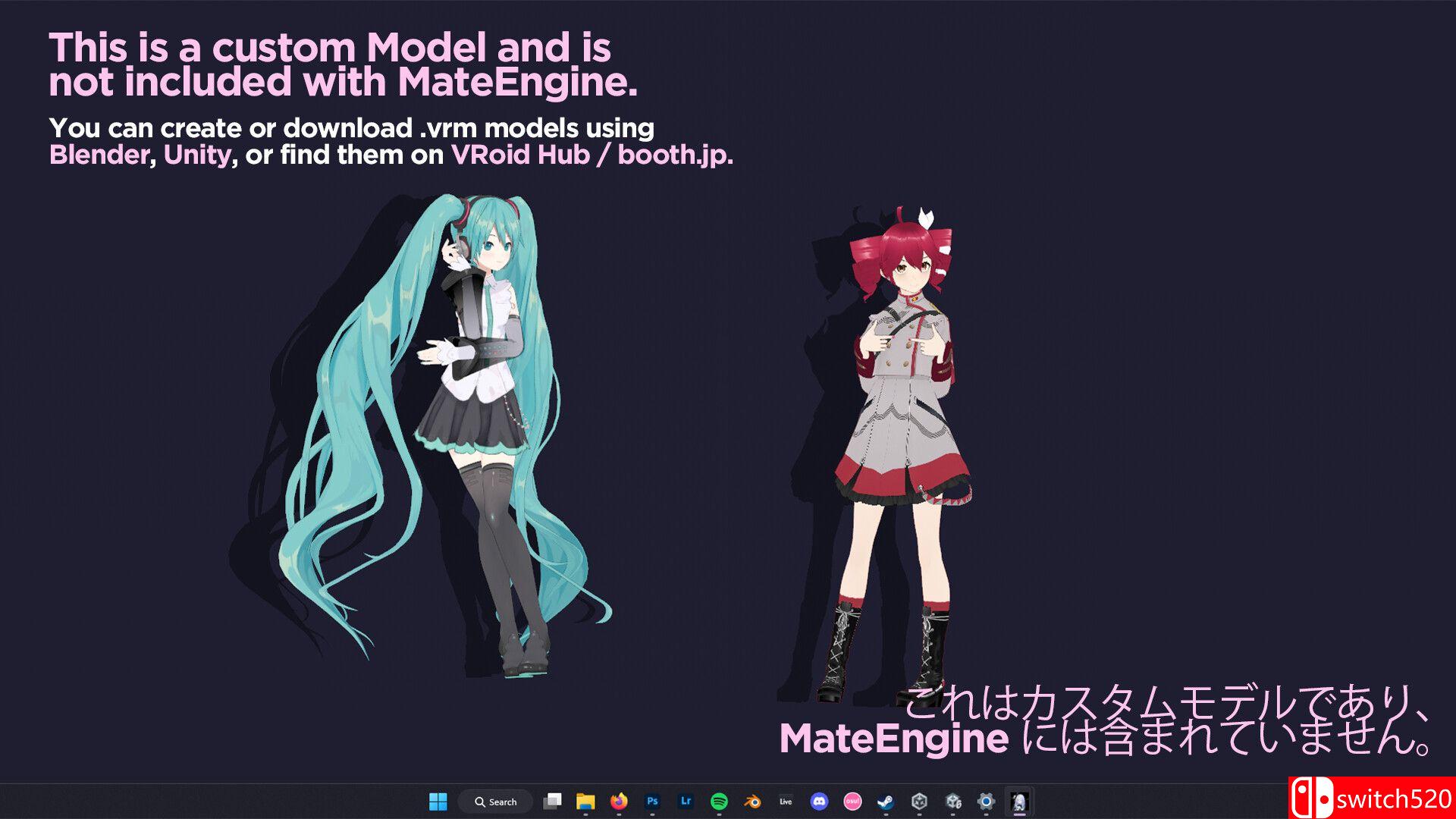Open Task View

[x=552, y=802]
